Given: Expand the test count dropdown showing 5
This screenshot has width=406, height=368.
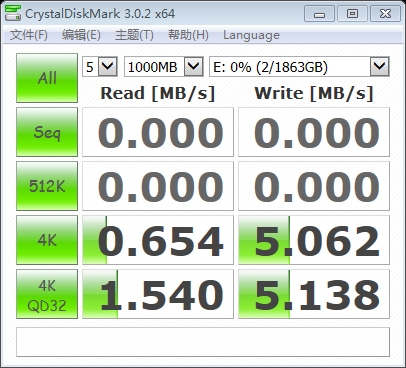Looking at the screenshot, I should click(x=100, y=67).
